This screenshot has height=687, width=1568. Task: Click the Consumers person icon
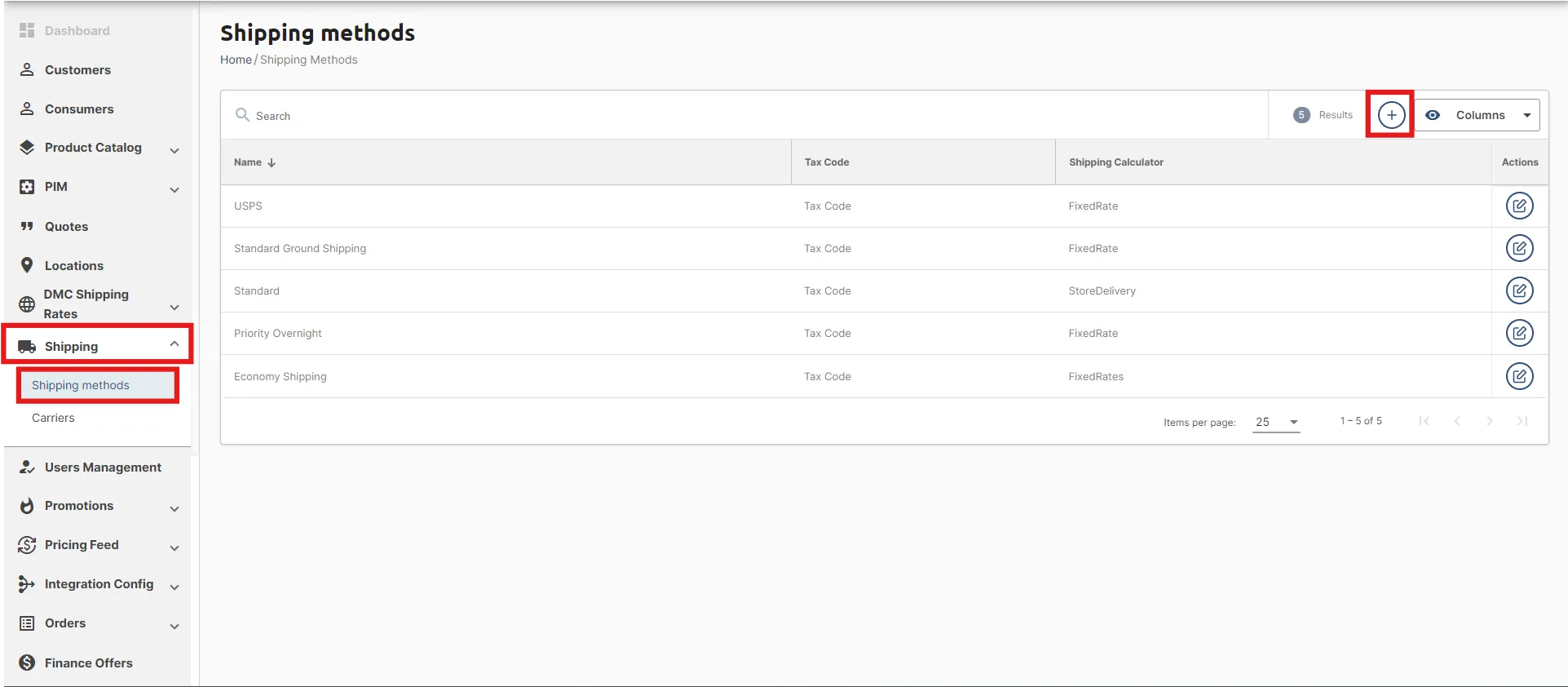pos(27,109)
